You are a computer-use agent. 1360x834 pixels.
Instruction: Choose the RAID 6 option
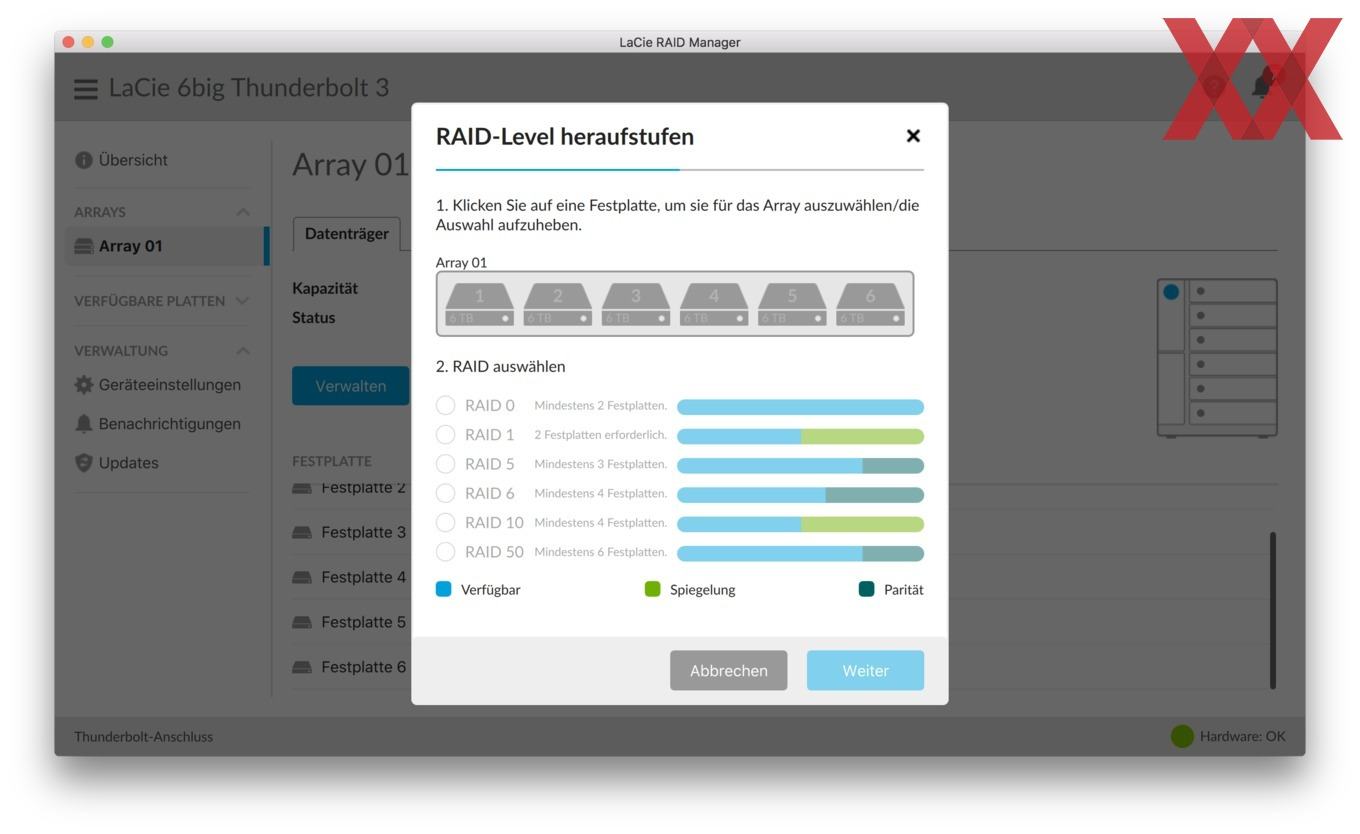tap(446, 493)
